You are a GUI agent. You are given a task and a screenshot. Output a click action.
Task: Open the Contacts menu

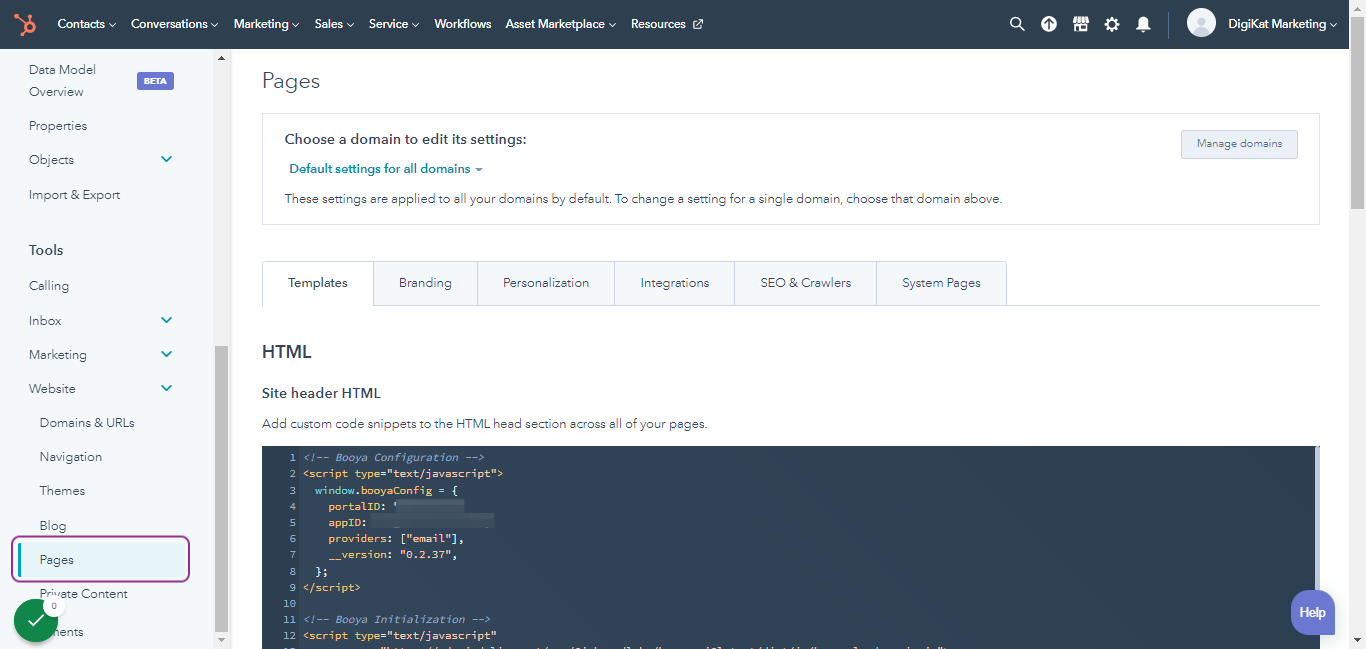86,24
